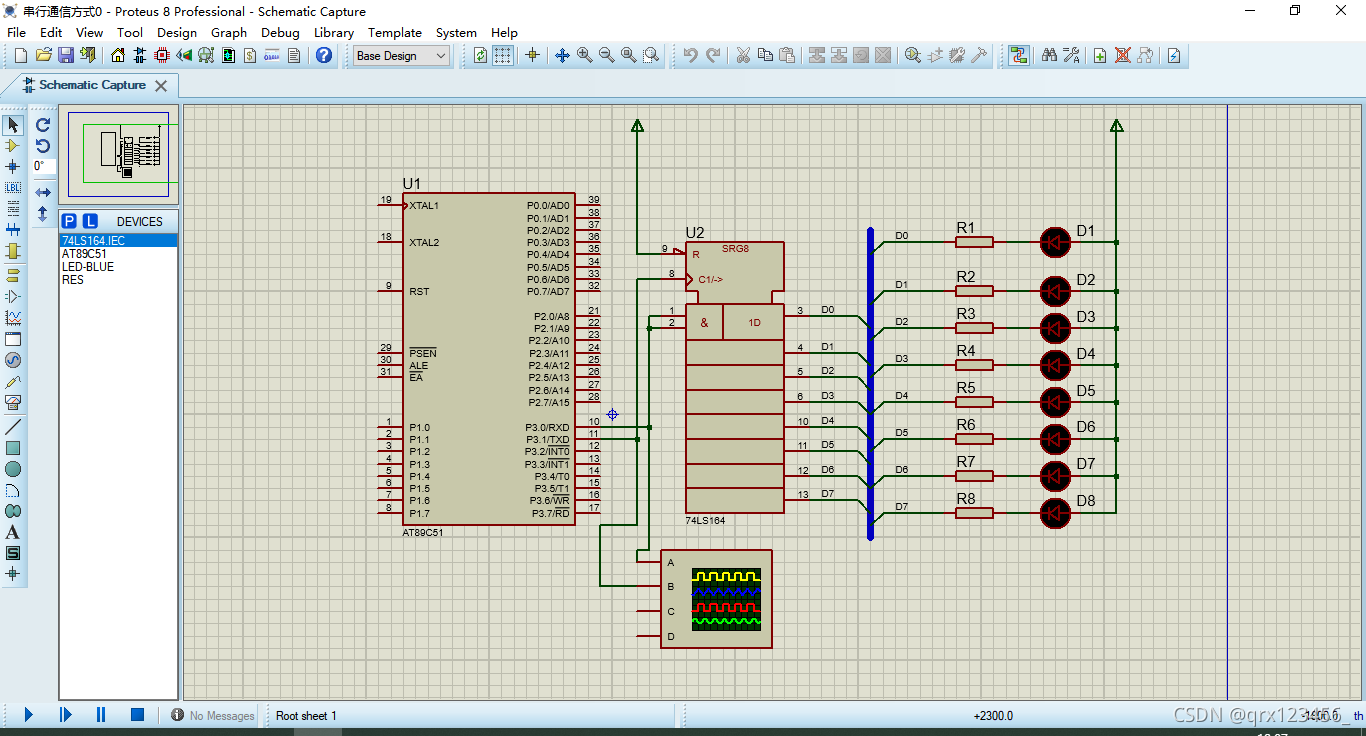Click the Play simulation button
This screenshot has height=736, width=1366.
pos(28,715)
